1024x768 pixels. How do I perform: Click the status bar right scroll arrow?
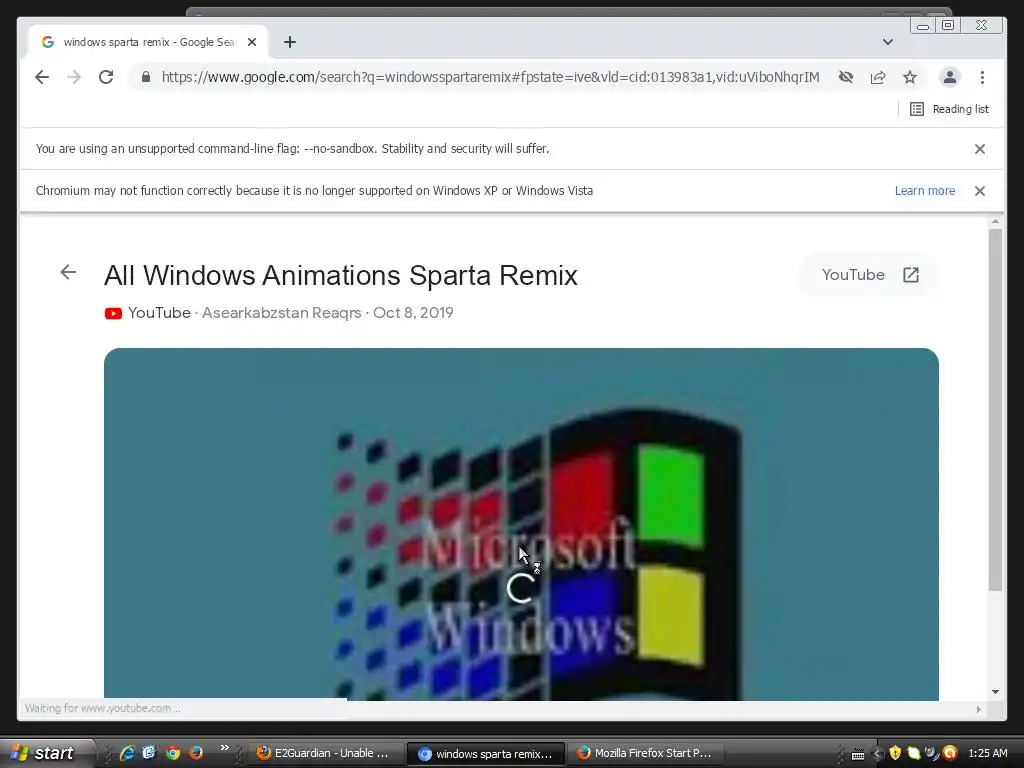click(978, 709)
